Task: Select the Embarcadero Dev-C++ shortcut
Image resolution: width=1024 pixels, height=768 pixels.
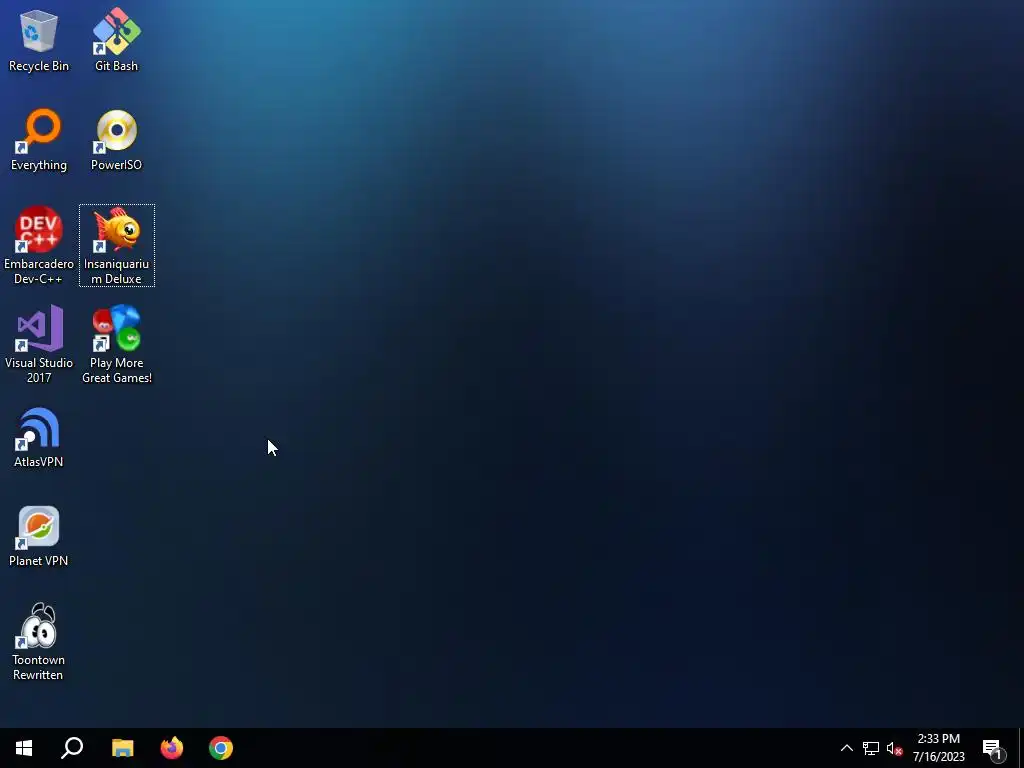Action: point(39,246)
